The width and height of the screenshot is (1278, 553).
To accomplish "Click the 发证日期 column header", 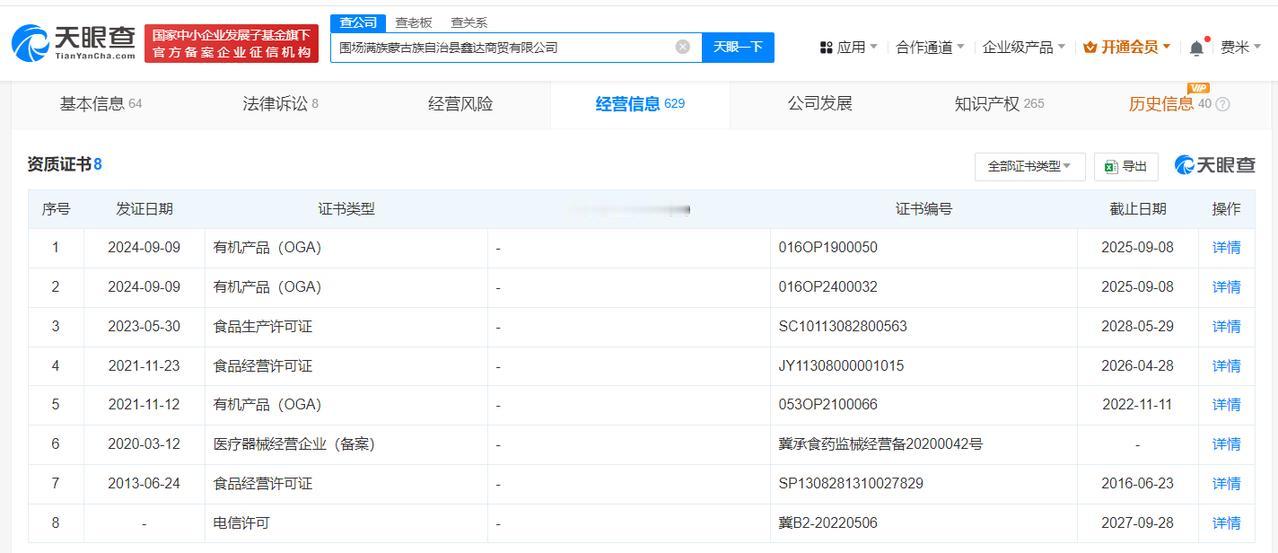I will point(144,209).
